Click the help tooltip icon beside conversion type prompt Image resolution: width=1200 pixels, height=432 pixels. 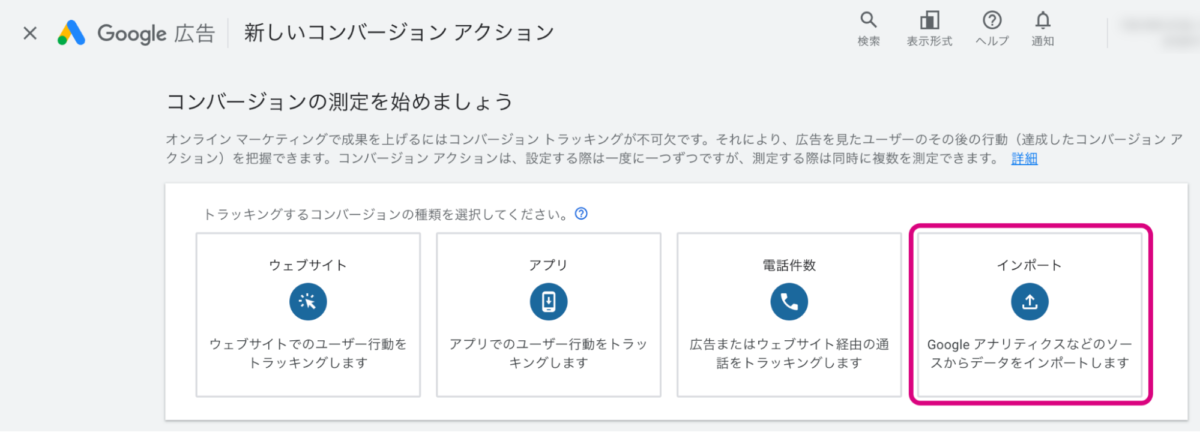pyautogui.click(x=581, y=214)
